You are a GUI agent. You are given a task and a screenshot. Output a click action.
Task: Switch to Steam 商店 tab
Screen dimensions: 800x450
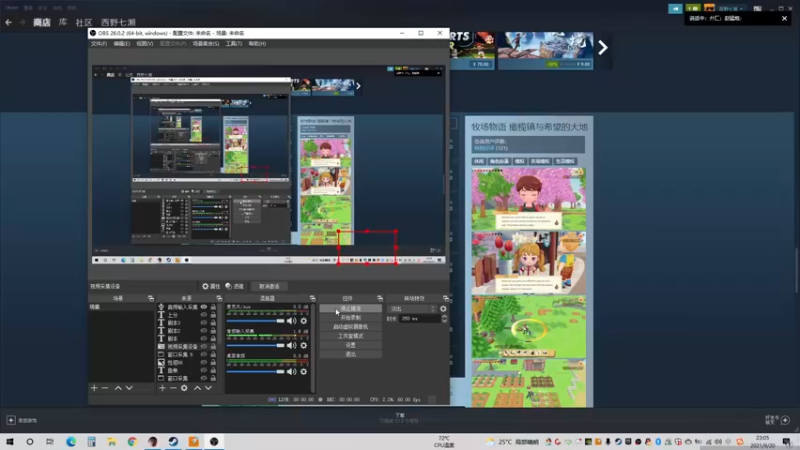(x=42, y=22)
